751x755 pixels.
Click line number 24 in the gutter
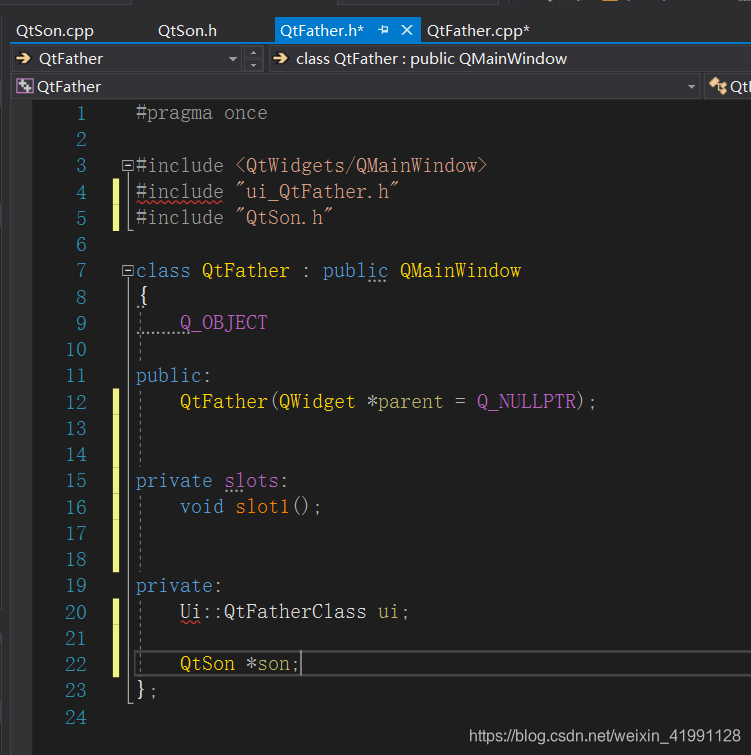76,717
